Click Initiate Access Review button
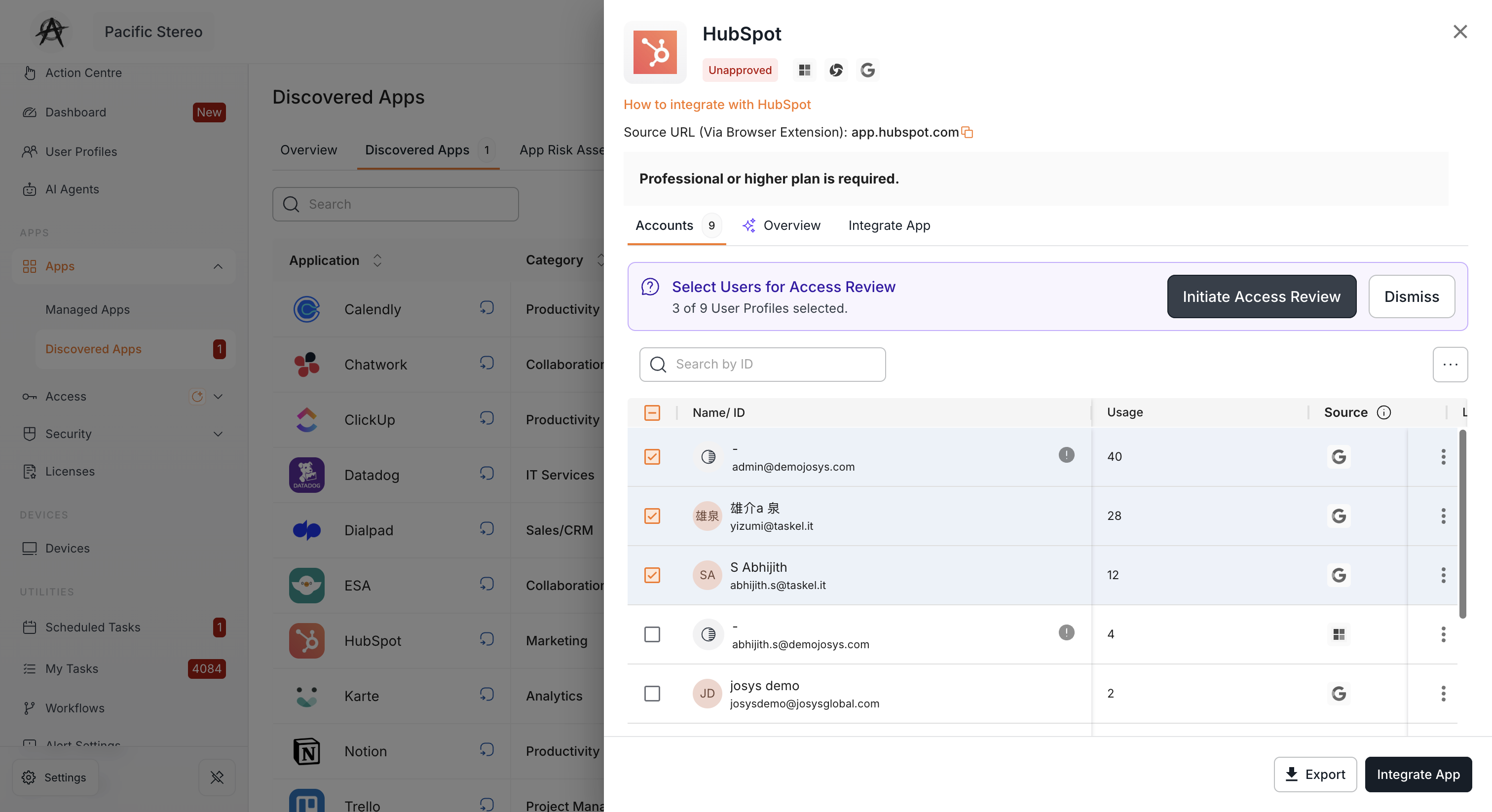The height and width of the screenshot is (812, 1492). 1262,296
